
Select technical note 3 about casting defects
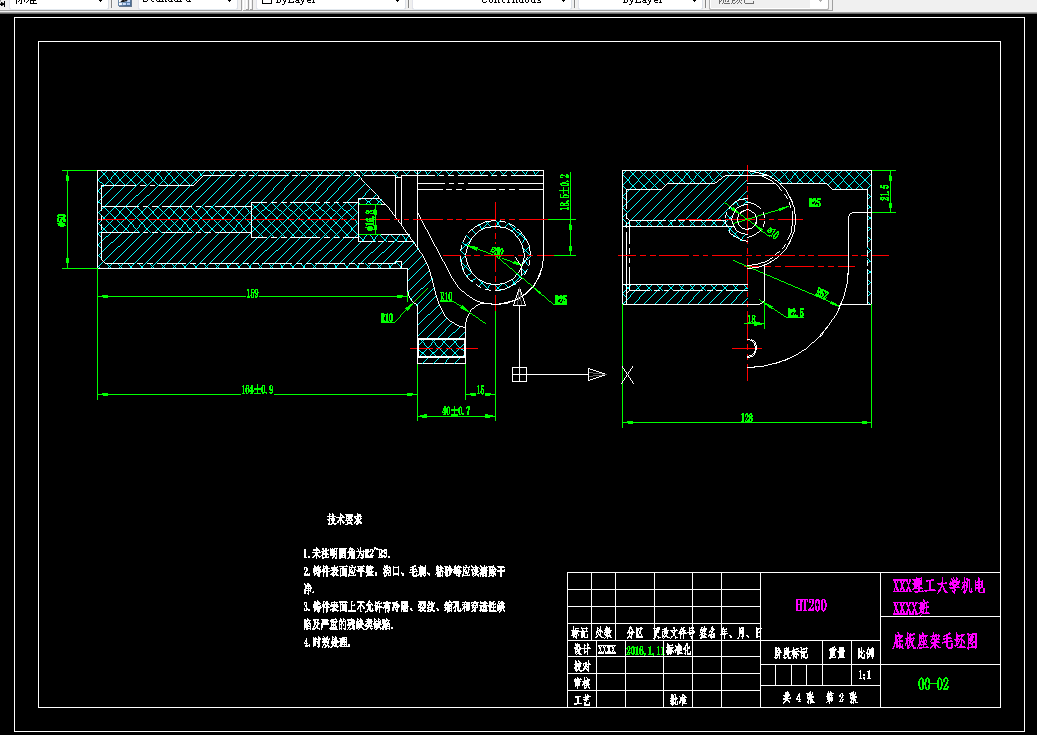tap(404, 615)
